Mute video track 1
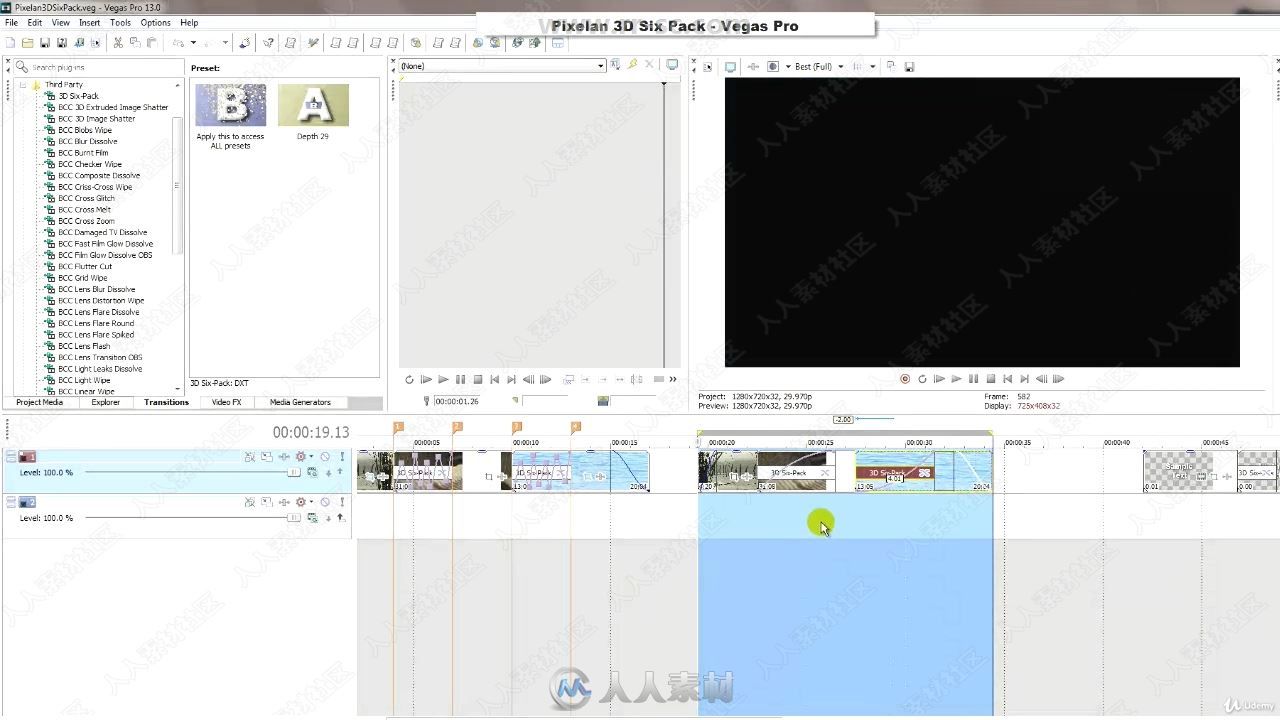Viewport: 1280px width, 720px height. tap(325, 457)
